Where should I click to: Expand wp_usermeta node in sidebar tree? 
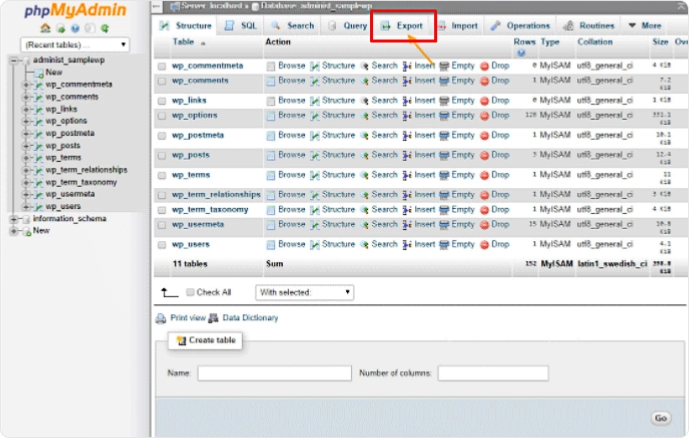(26, 194)
